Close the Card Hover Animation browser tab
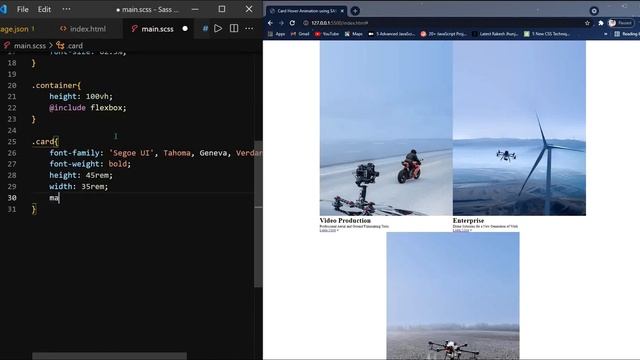This screenshot has height=360, width=640. [x=342, y=11]
